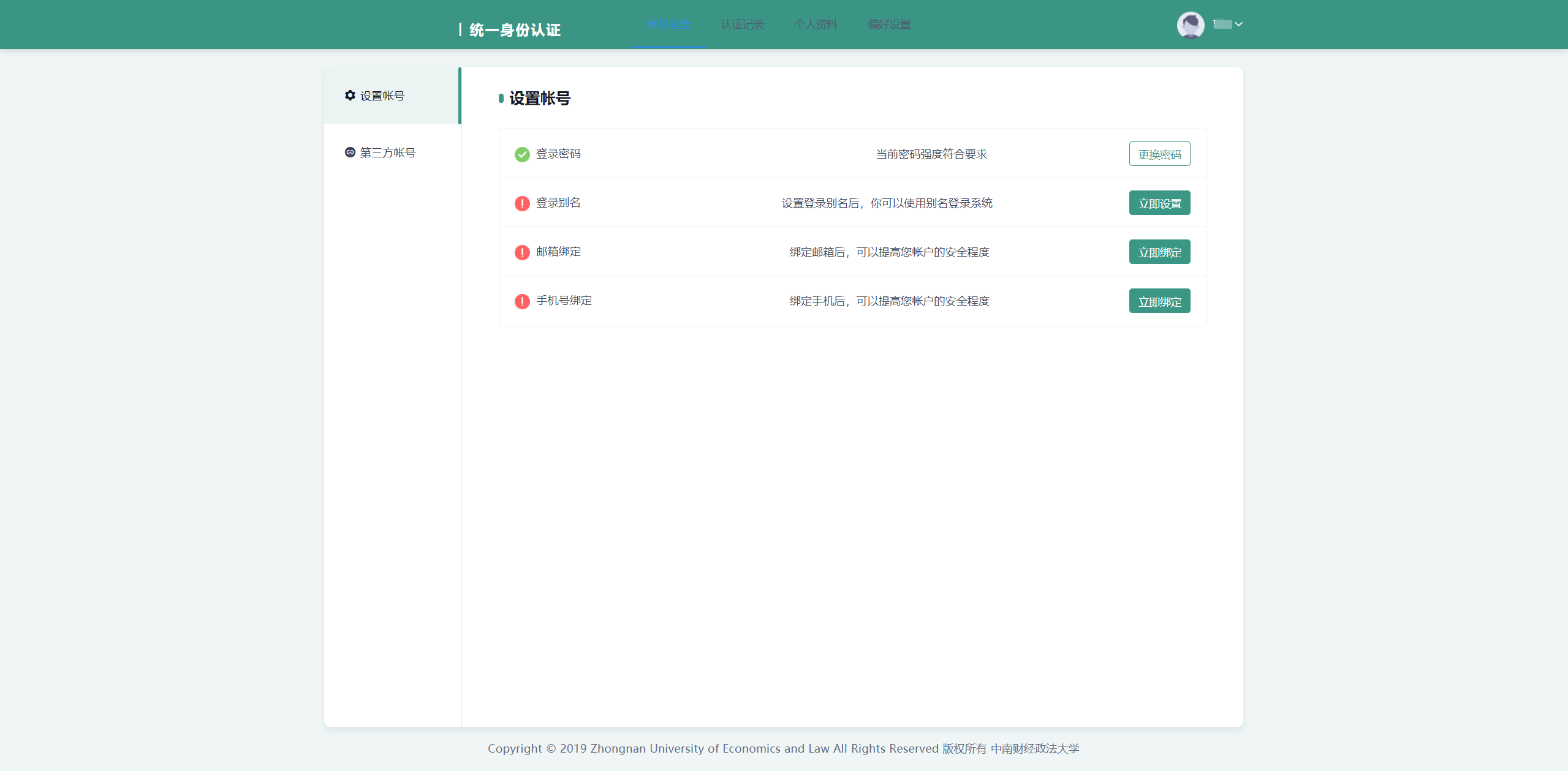Screen dimensions: 1568x771
Task: Select 第三方帐号 in the sidebar
Action: point(388,152)
